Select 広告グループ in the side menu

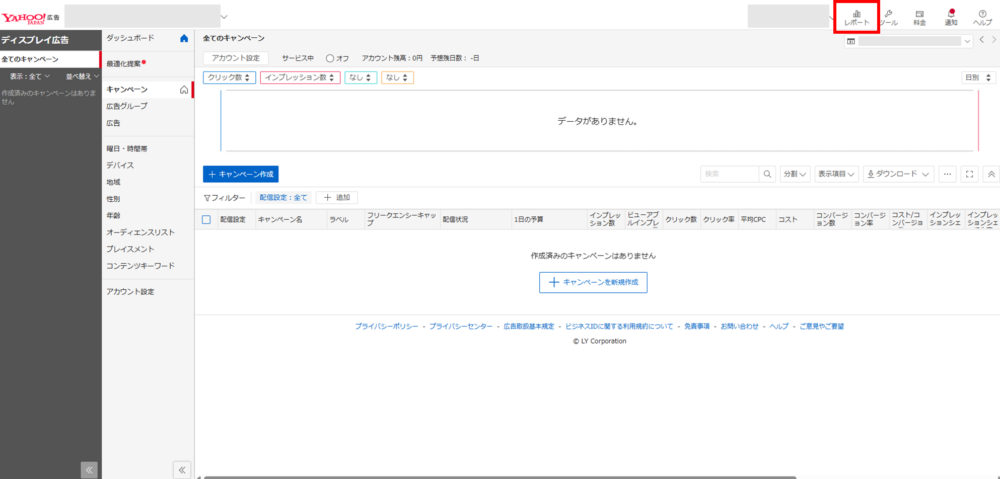pos(127,106)
